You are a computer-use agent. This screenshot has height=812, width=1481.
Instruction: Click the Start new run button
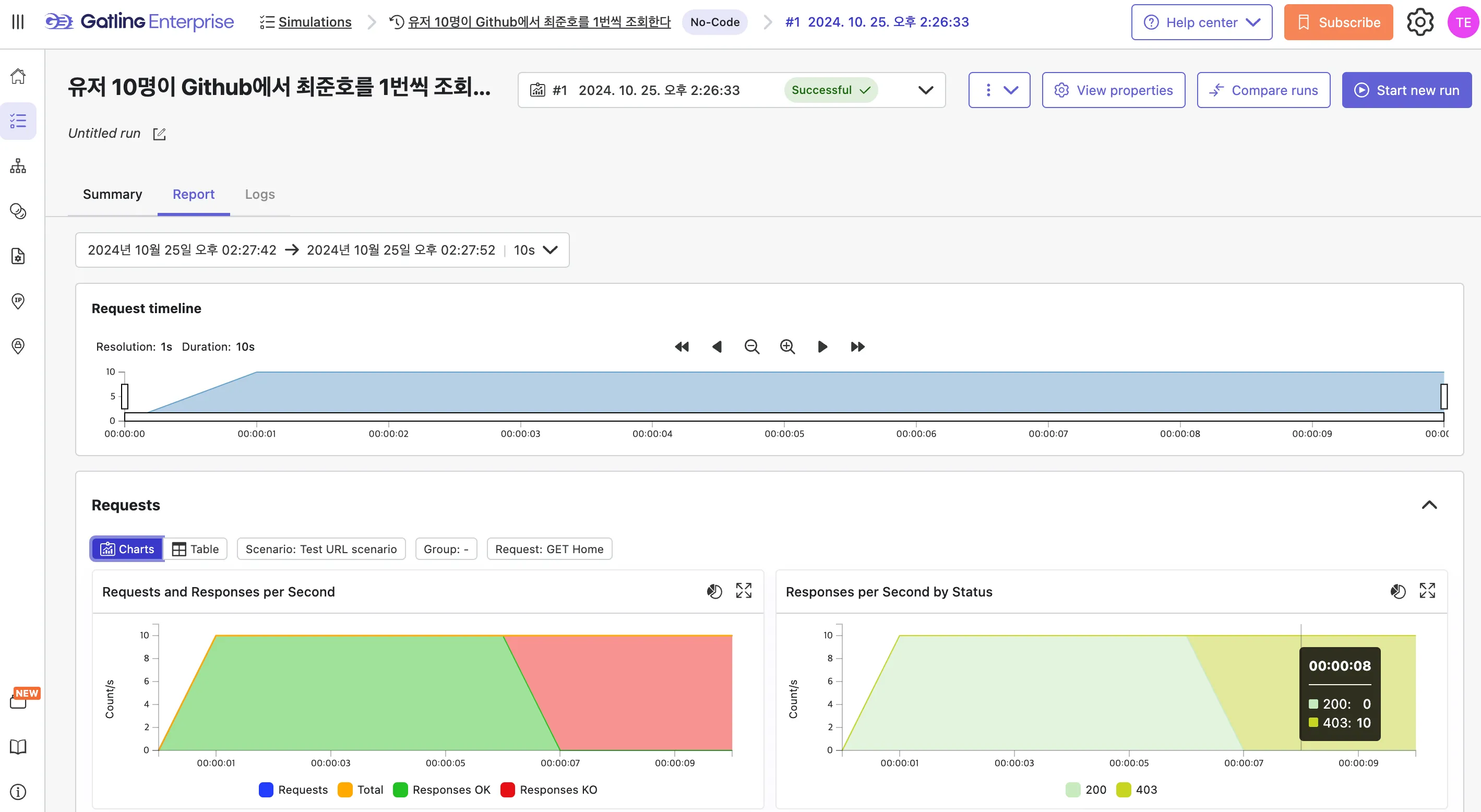1406,90
